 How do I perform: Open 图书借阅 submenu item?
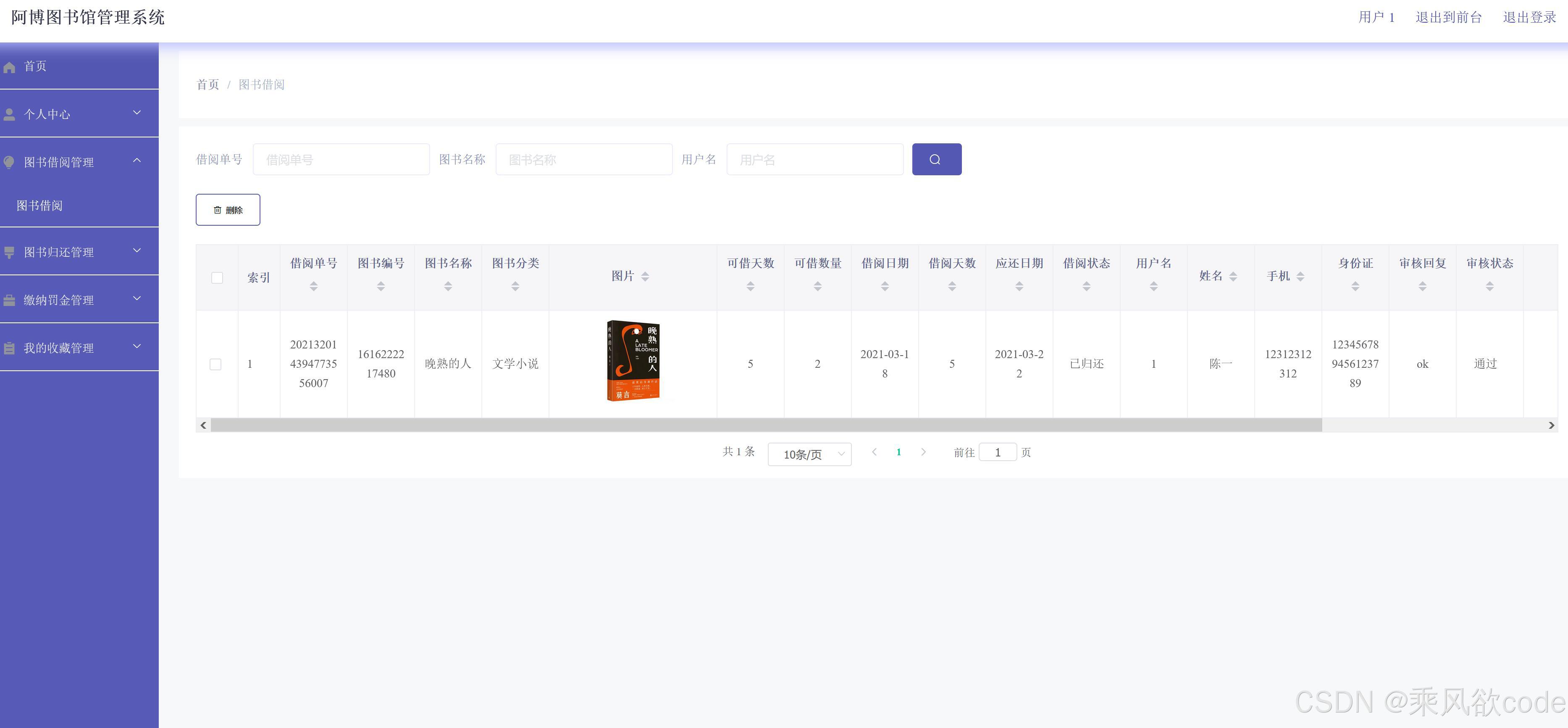click(39, 205)
